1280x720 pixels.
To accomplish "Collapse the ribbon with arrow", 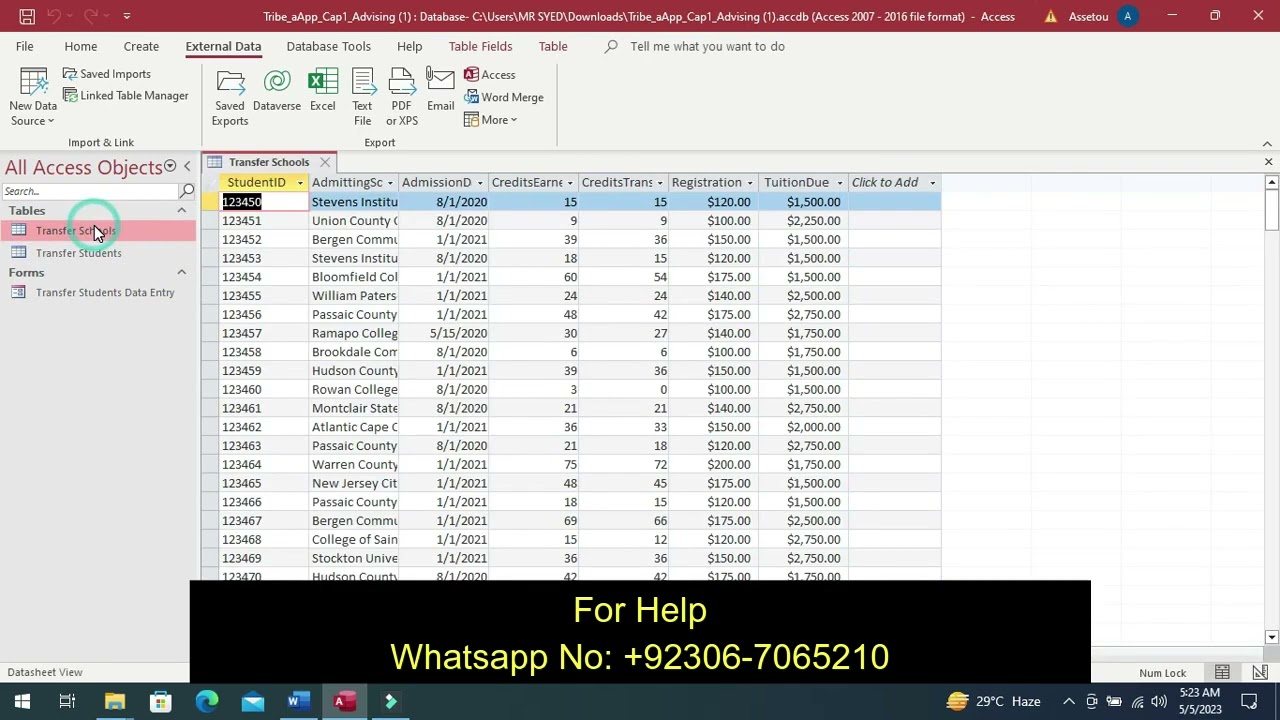I will pos(1267,143).
